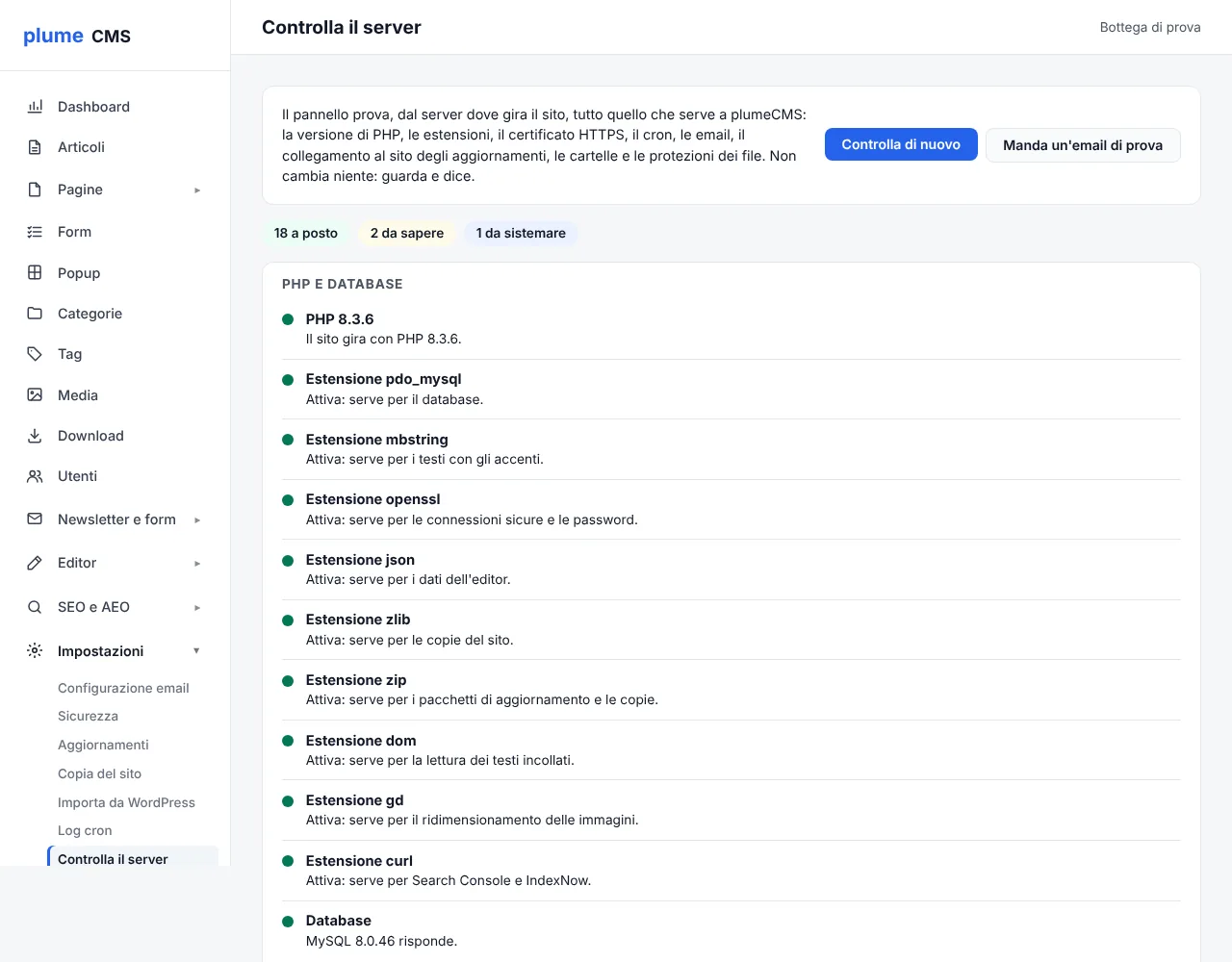Click the Estensione dom row title
Screen dimensions: 1232x962
[x=361, y=741]
